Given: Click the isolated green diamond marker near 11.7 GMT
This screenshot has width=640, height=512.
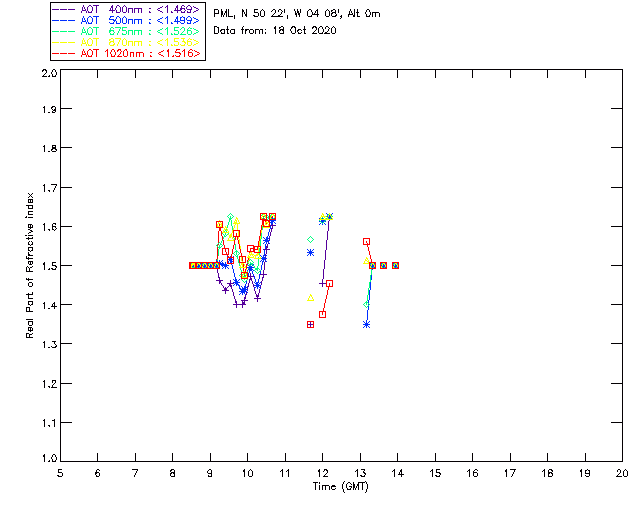Looking at the screenshot, I should pos(311,240).
